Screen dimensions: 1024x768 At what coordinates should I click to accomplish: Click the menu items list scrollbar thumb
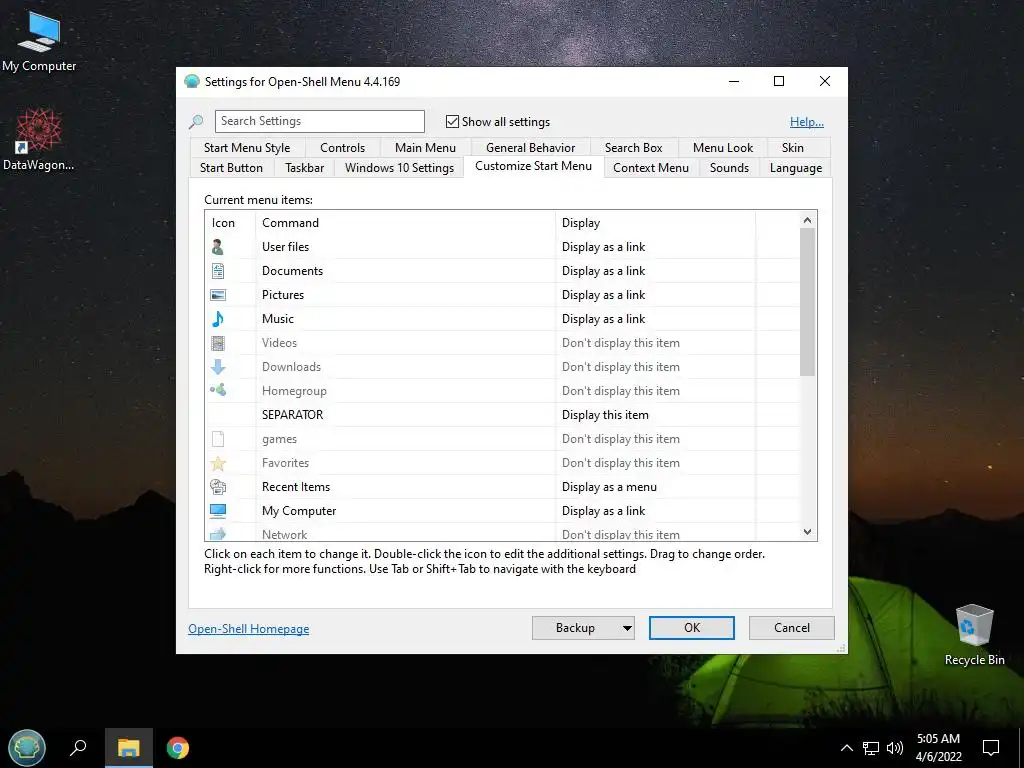click(807, 302)
